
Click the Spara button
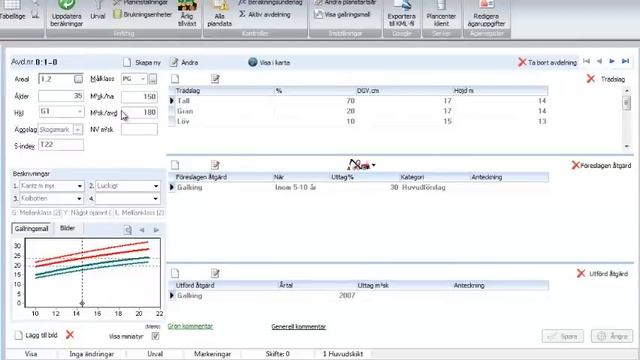coord(563,336)
